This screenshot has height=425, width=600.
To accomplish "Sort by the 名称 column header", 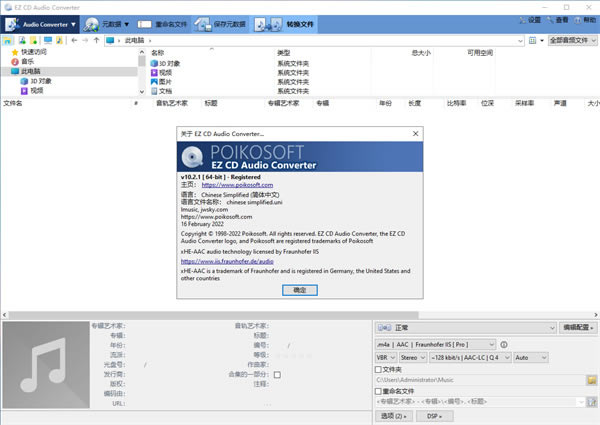I will (x=158, y=53).
